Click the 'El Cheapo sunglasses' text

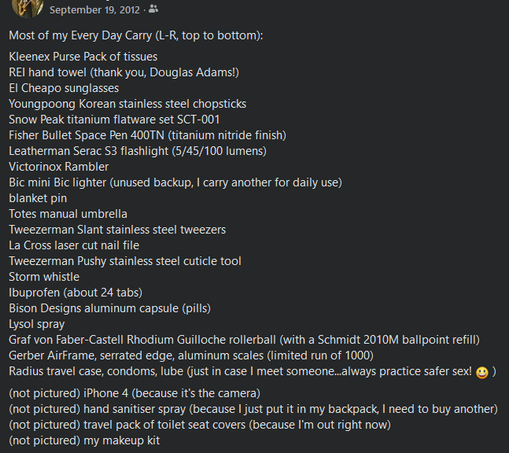(64, 88)
